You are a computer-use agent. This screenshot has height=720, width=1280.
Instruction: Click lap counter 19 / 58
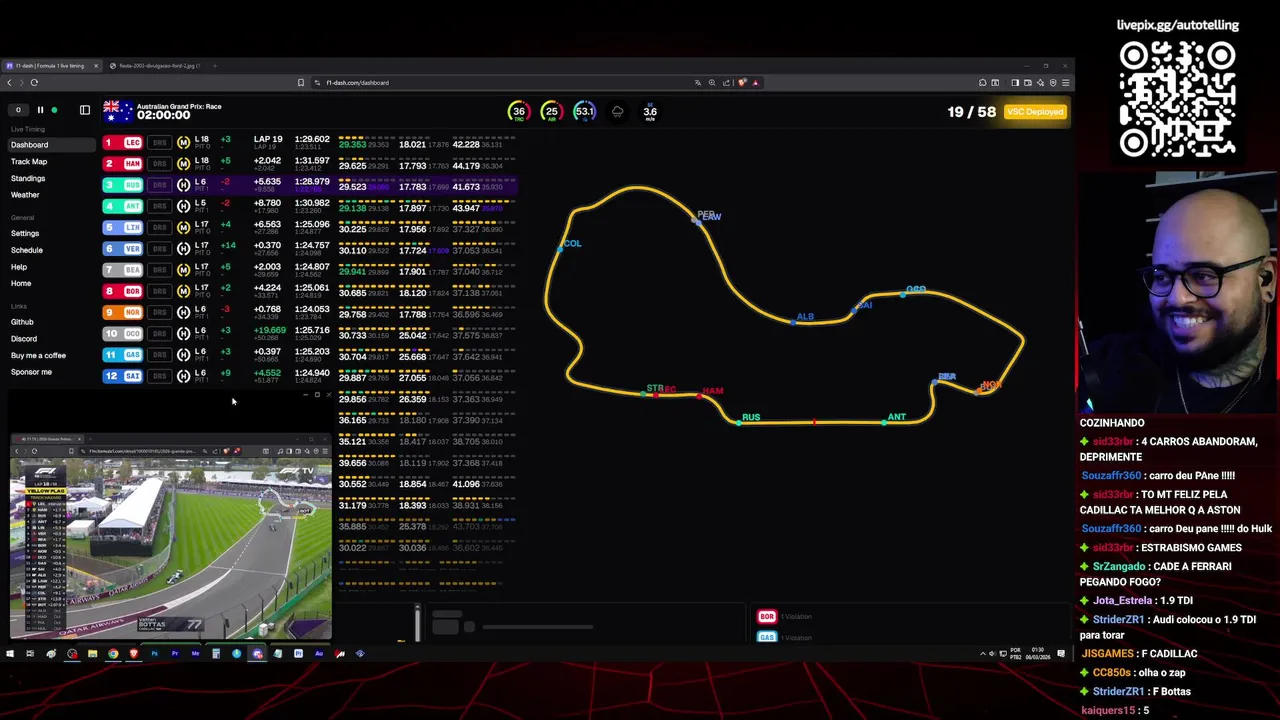(x=971, y=112)
